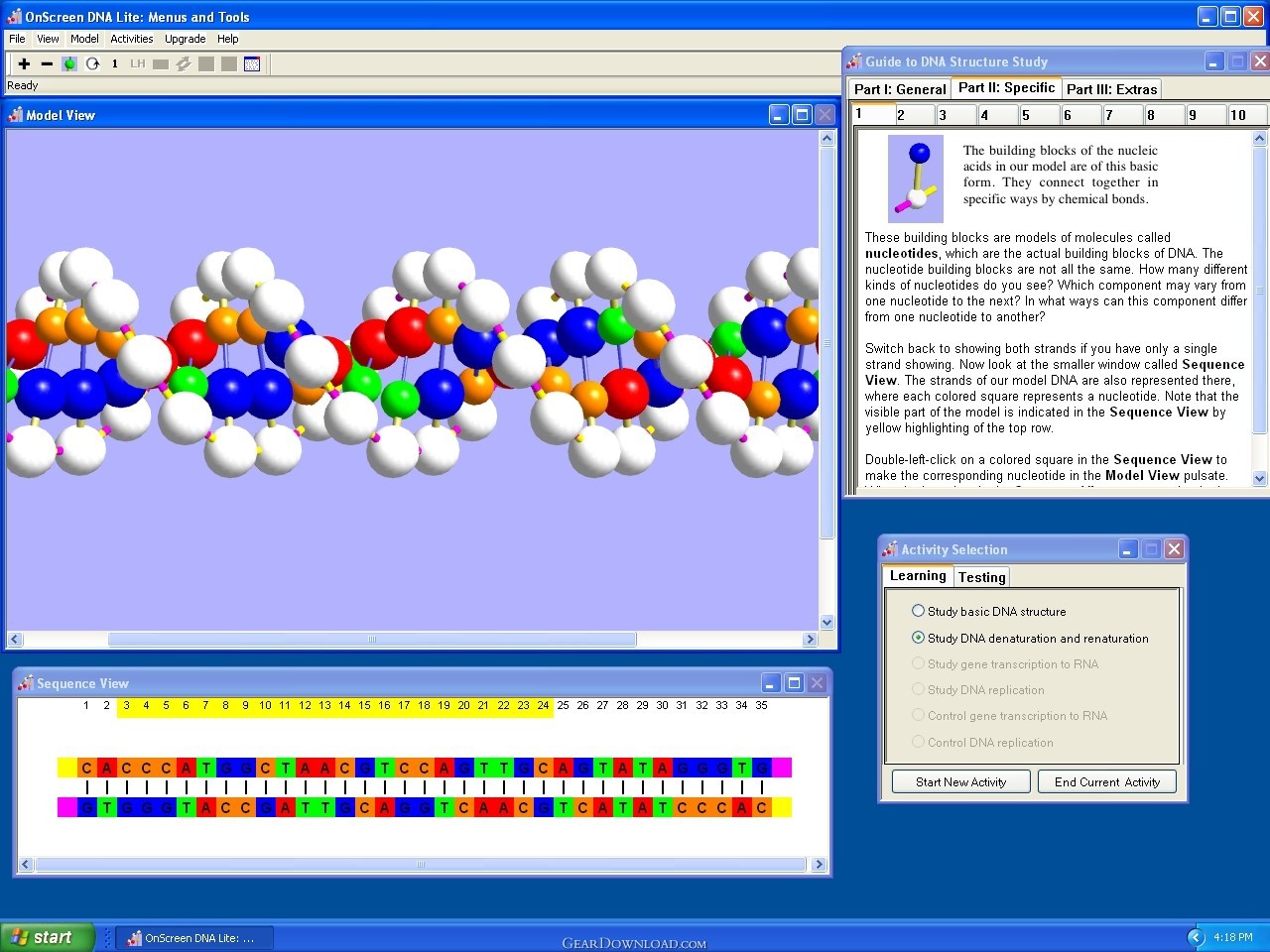
Task: Go to guide page 2 tab
Action: coord(914,115)
